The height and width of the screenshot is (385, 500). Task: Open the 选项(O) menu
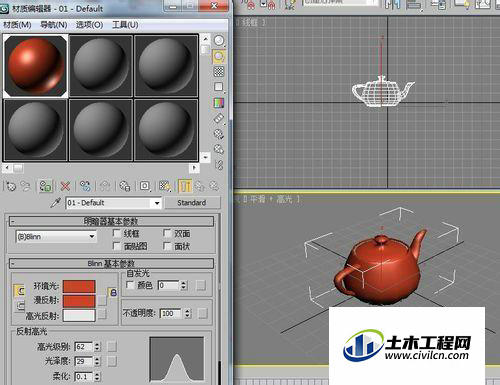pyautogui.click(x=89, y=25)
